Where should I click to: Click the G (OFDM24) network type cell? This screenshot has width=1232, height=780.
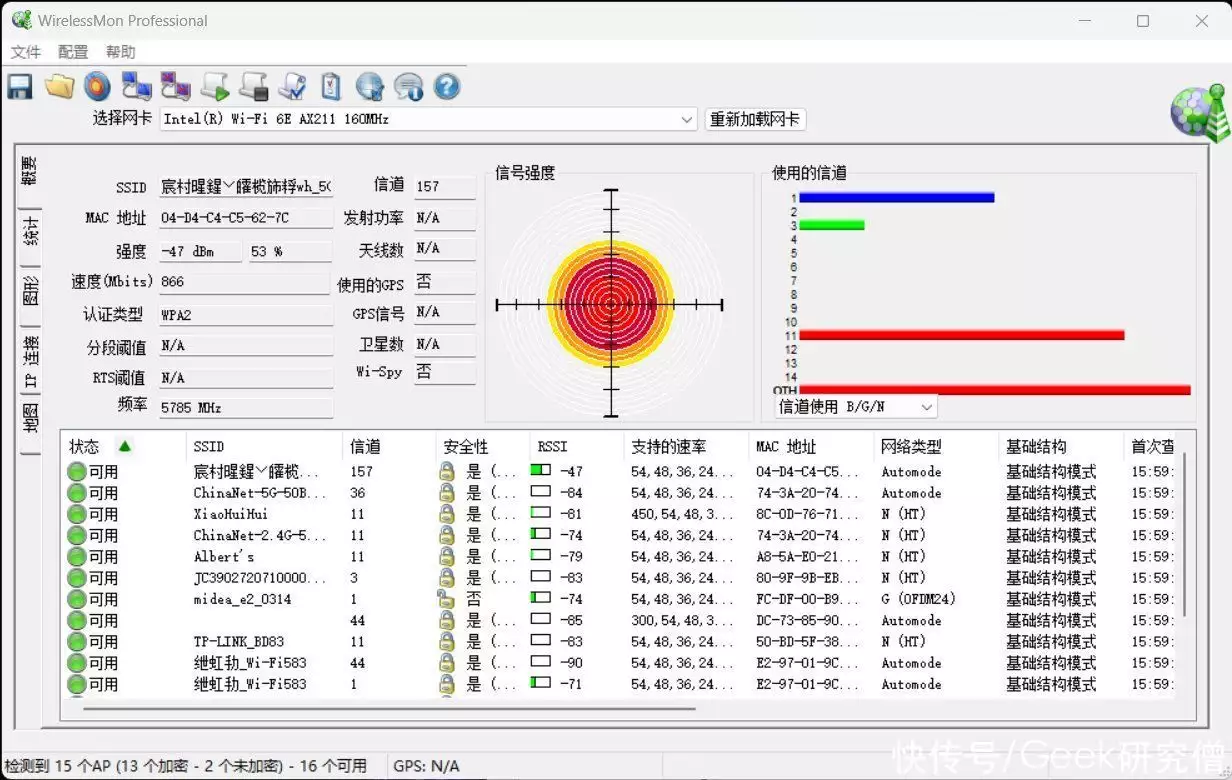click(918, 600)
